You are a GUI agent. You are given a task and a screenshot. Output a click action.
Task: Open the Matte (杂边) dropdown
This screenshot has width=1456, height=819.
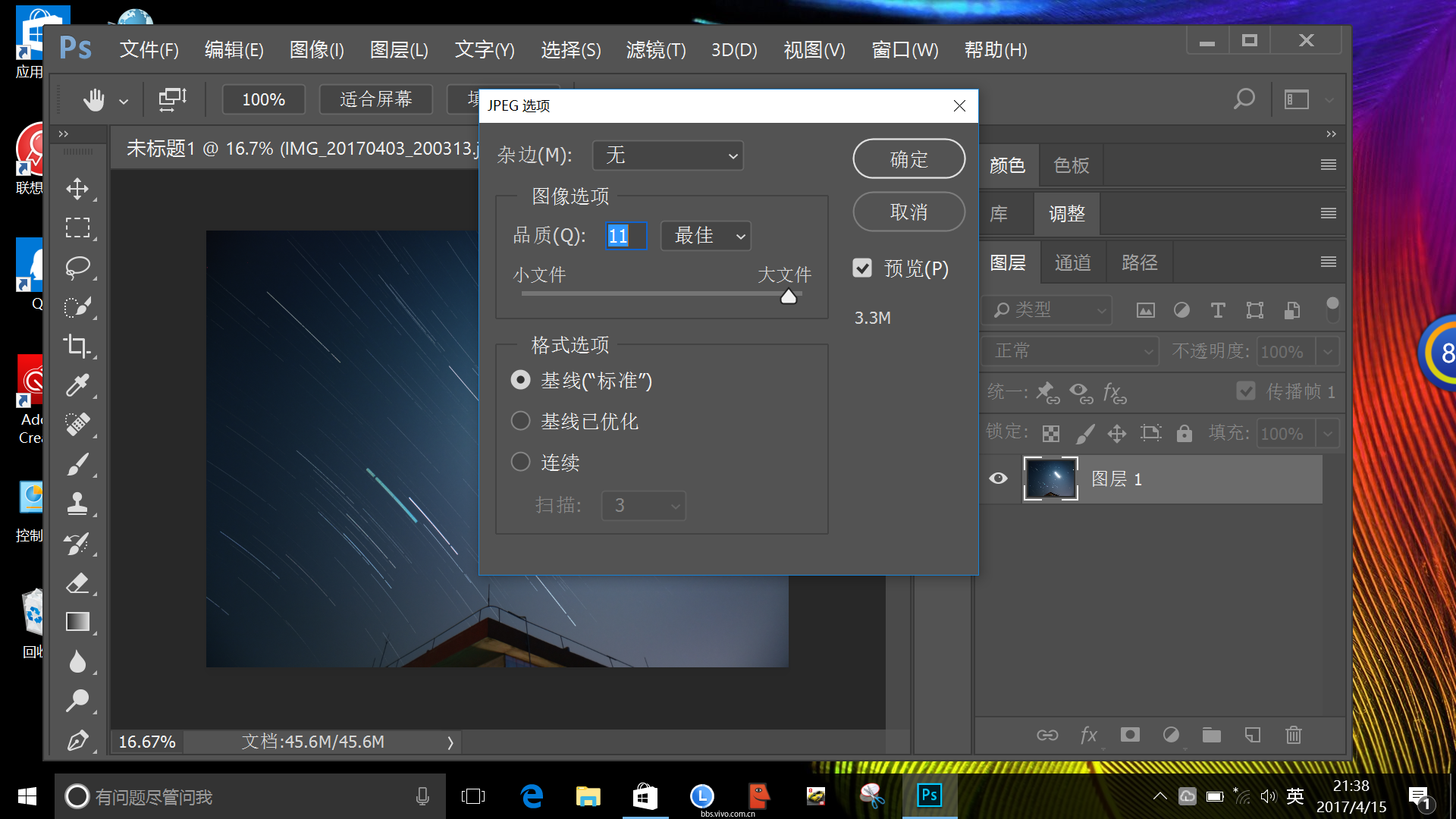coord(668,155)
